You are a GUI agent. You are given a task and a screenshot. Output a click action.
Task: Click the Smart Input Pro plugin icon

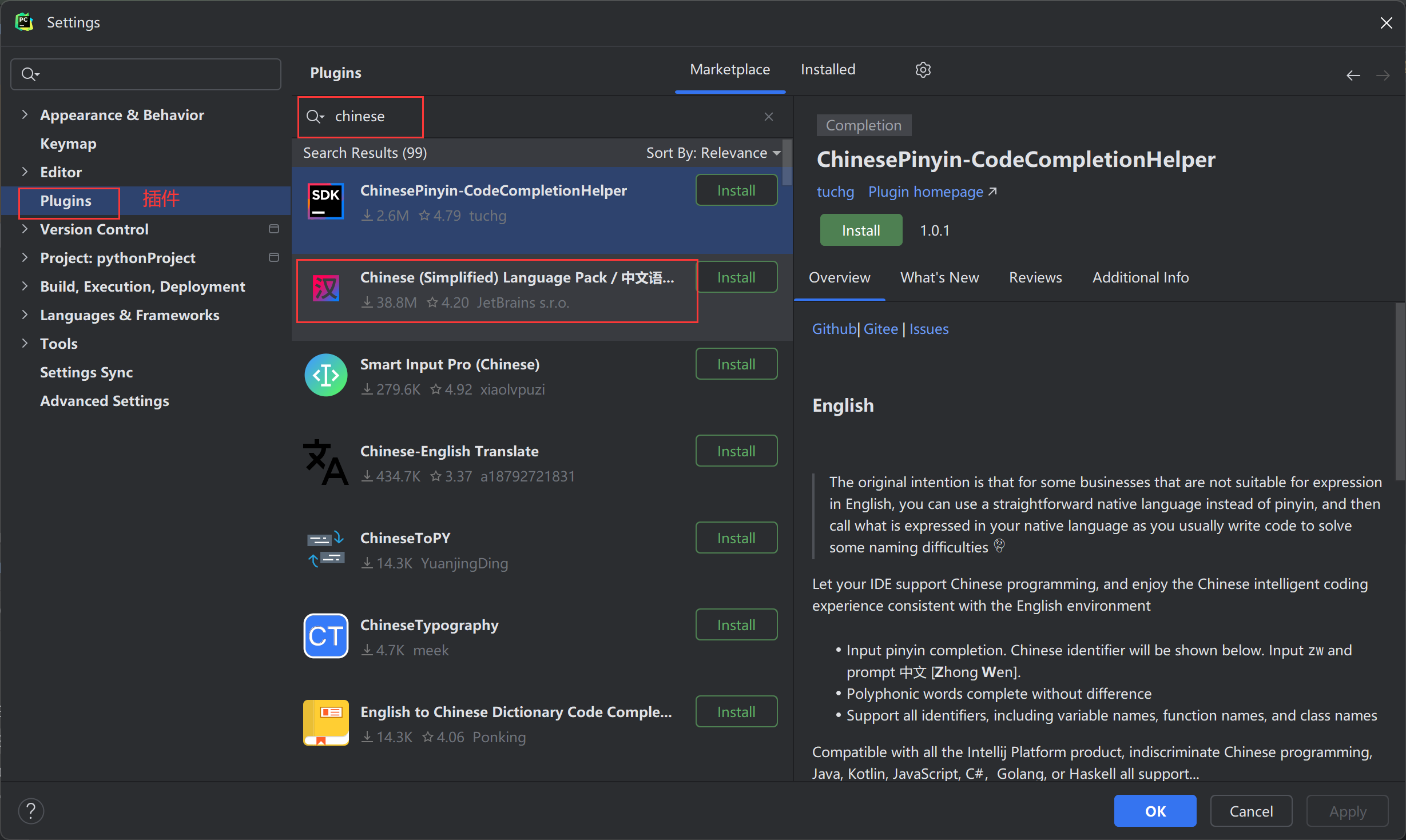[325, 376]
